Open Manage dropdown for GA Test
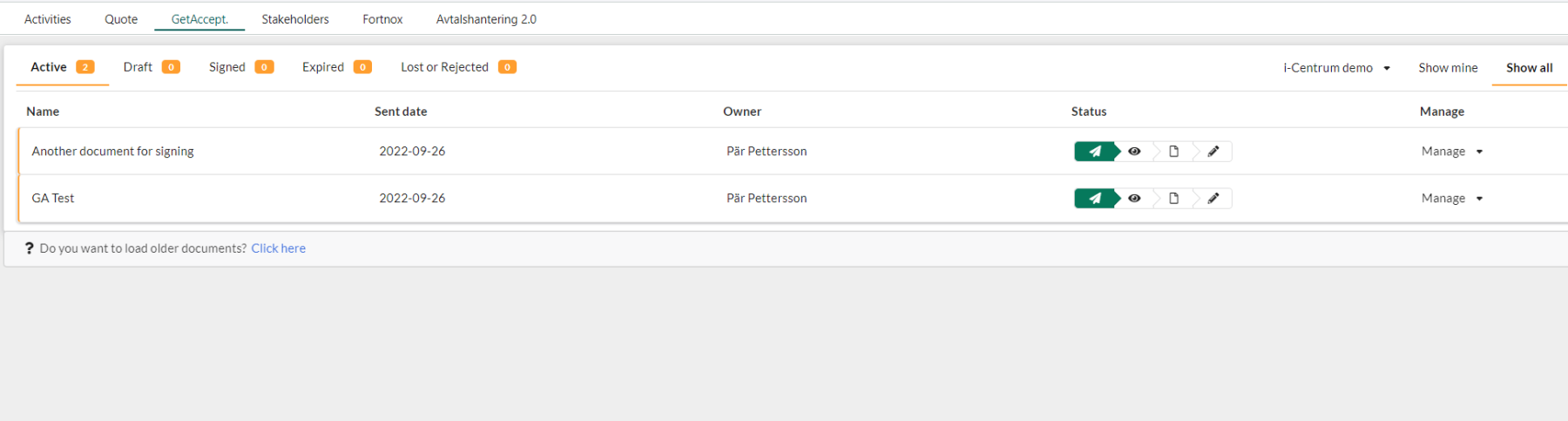The width and height of the screenshot is (1568, 421). click(1451, 199)
